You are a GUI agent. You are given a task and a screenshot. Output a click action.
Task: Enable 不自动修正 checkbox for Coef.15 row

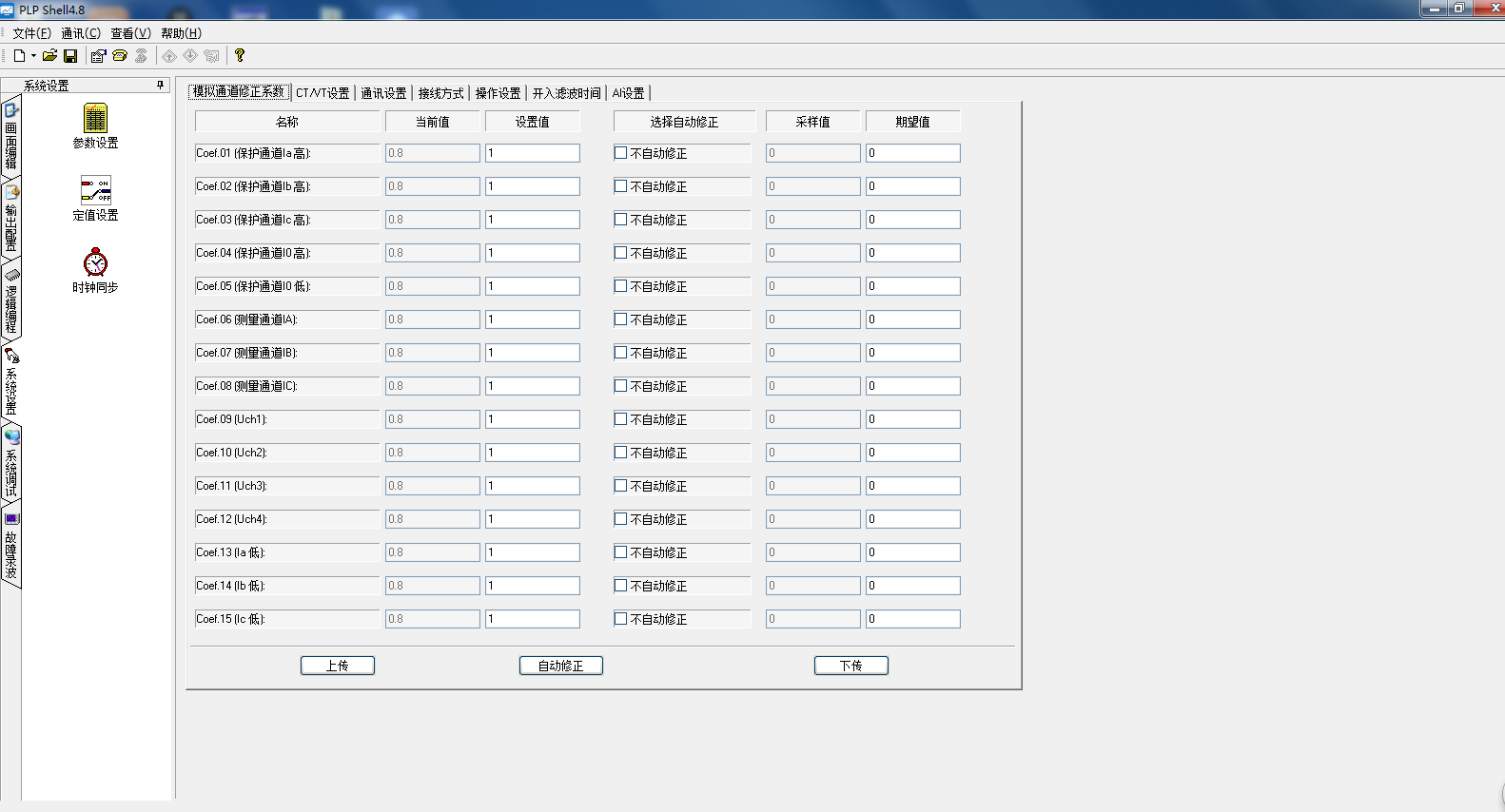click(x=621, y=619)
